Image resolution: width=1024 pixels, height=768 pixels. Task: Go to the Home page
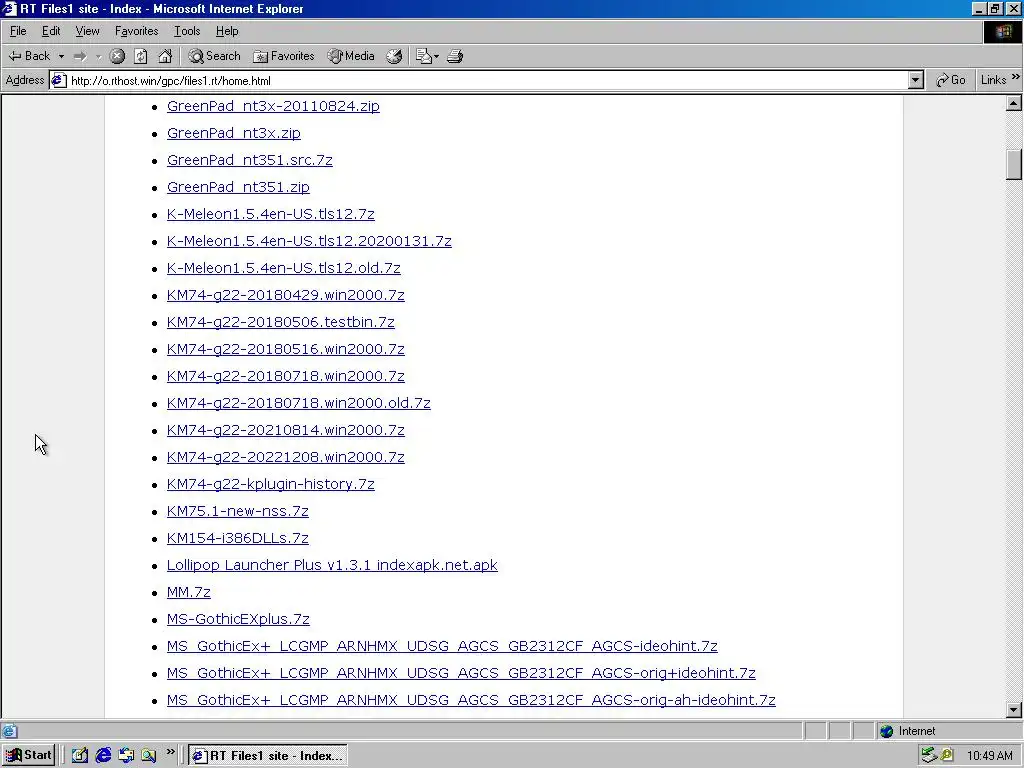tap(165, 56)
